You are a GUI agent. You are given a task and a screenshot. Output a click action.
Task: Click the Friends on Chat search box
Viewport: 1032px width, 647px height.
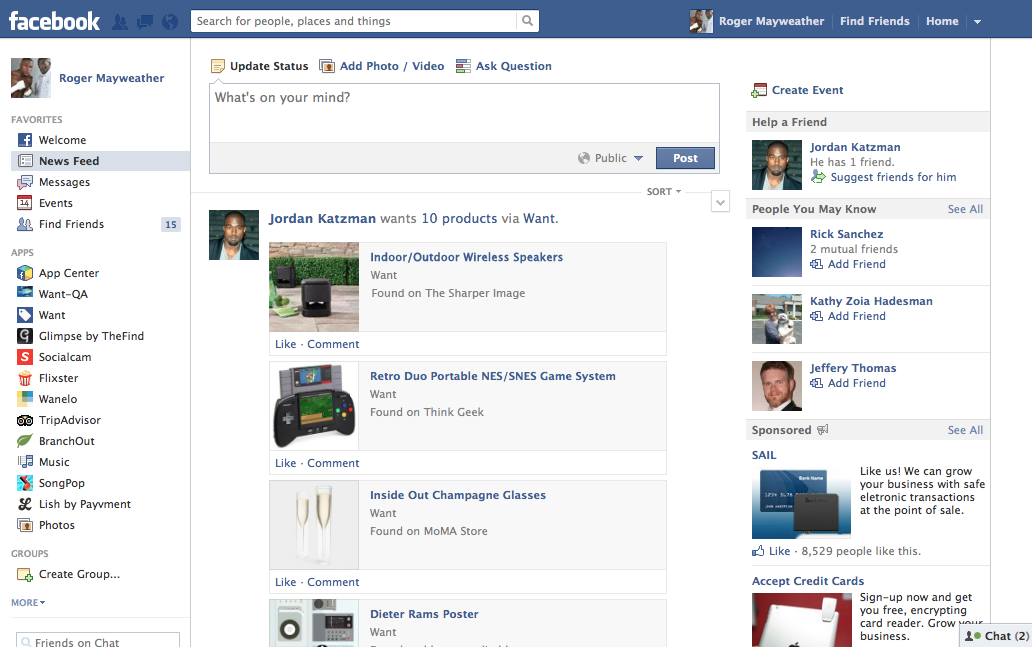click(98, 640)
